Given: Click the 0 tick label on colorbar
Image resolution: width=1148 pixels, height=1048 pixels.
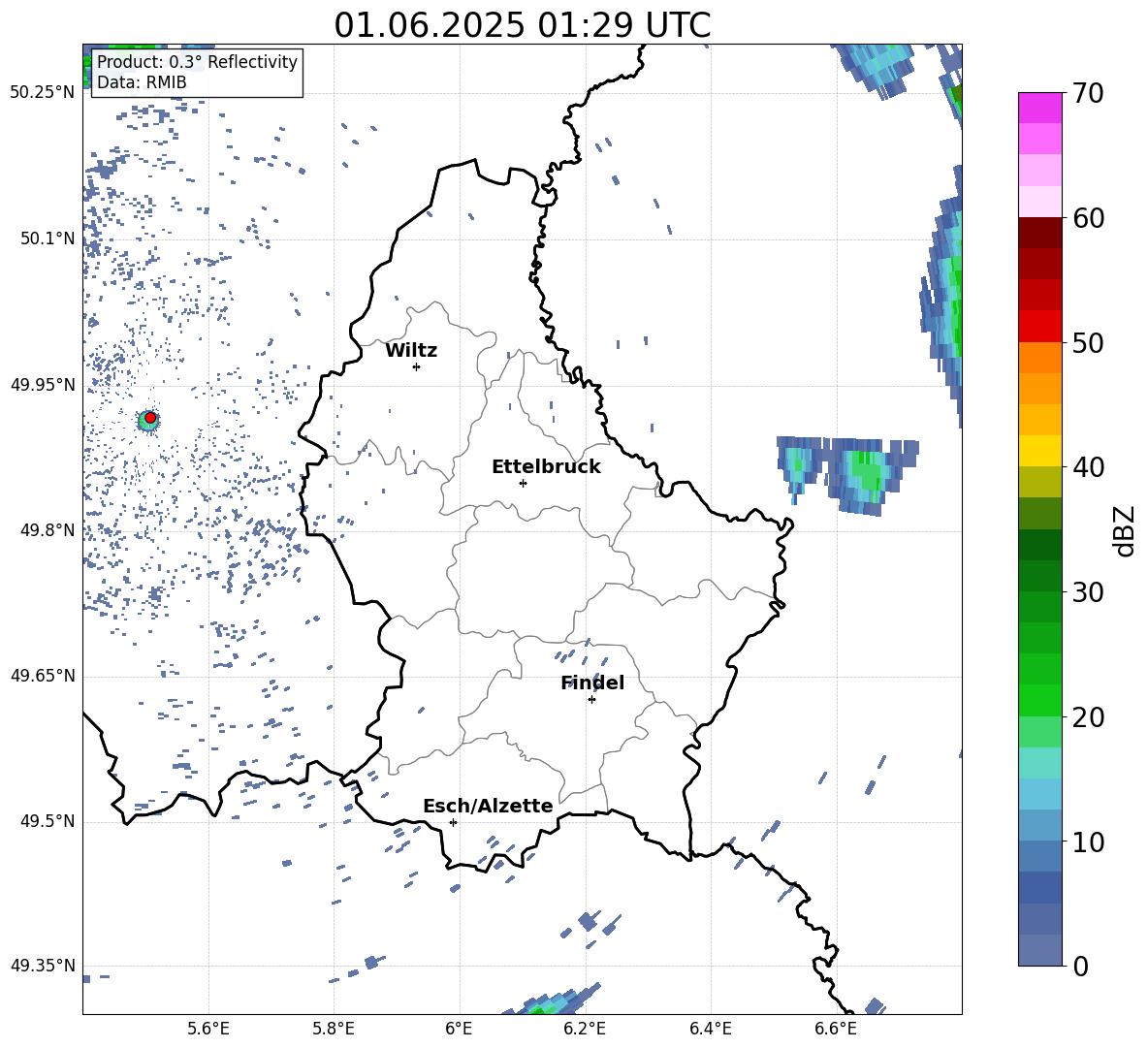Looking at the screenshot, I should [1080, 966].
